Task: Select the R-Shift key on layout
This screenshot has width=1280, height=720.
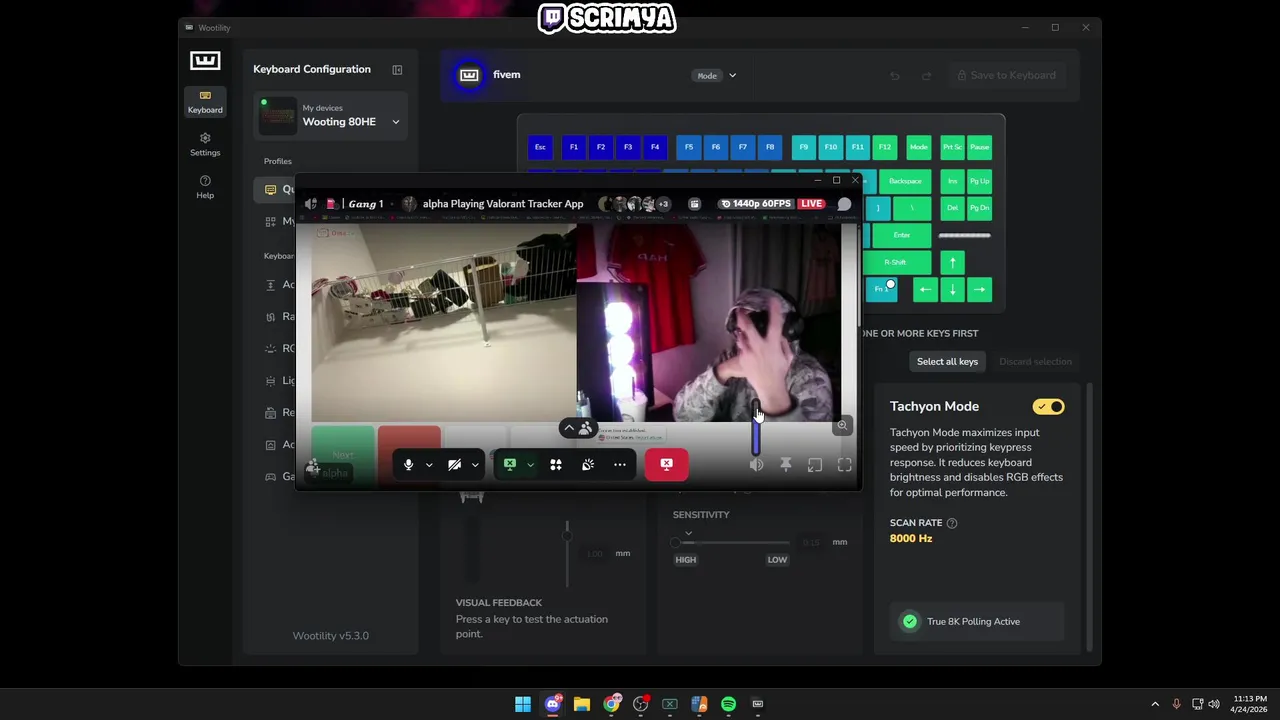Action: pos(895,262)
